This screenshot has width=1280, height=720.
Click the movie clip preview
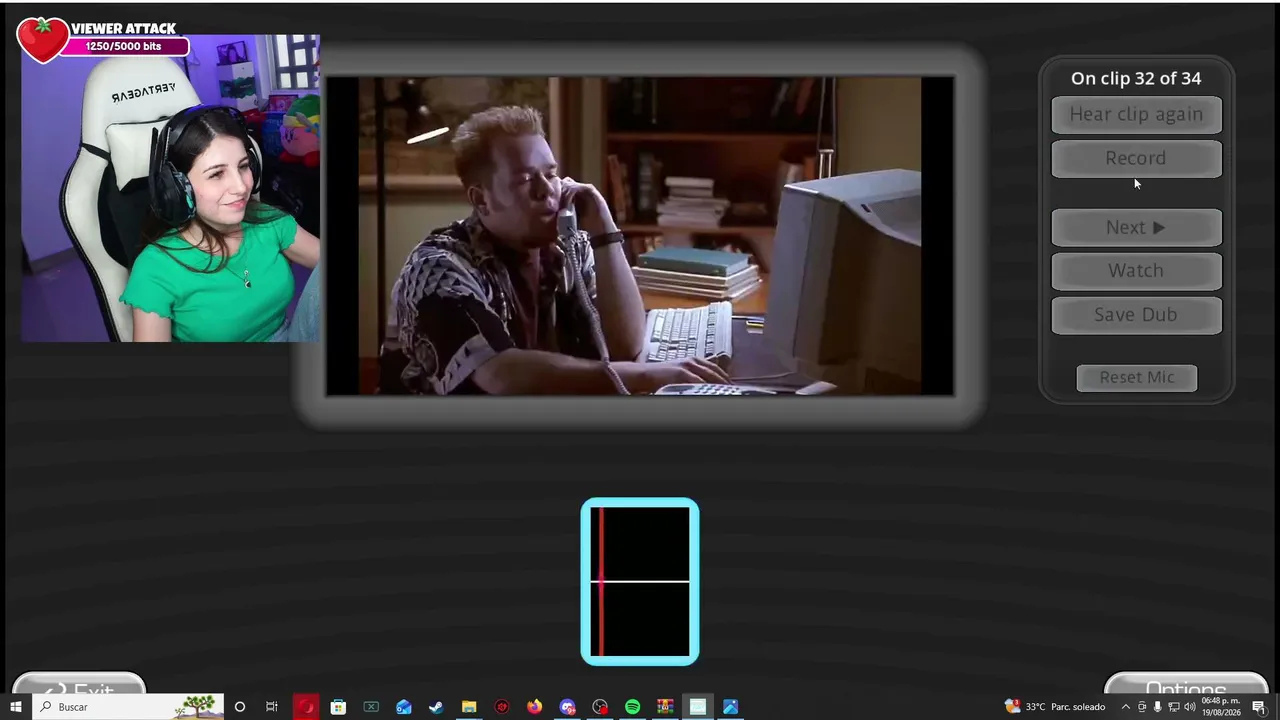[x=640, y=236]
